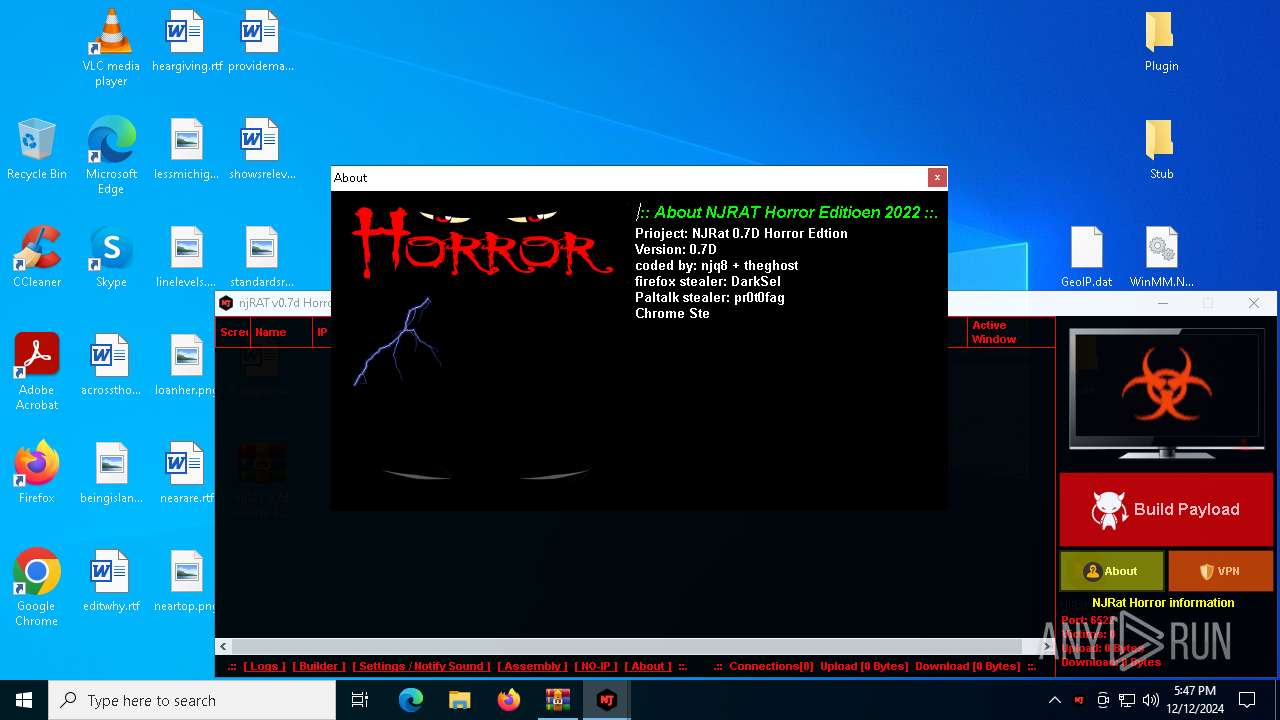Open the Plugin folder on desktop
Screen dimensions: 1280x720
[1161, 41]
